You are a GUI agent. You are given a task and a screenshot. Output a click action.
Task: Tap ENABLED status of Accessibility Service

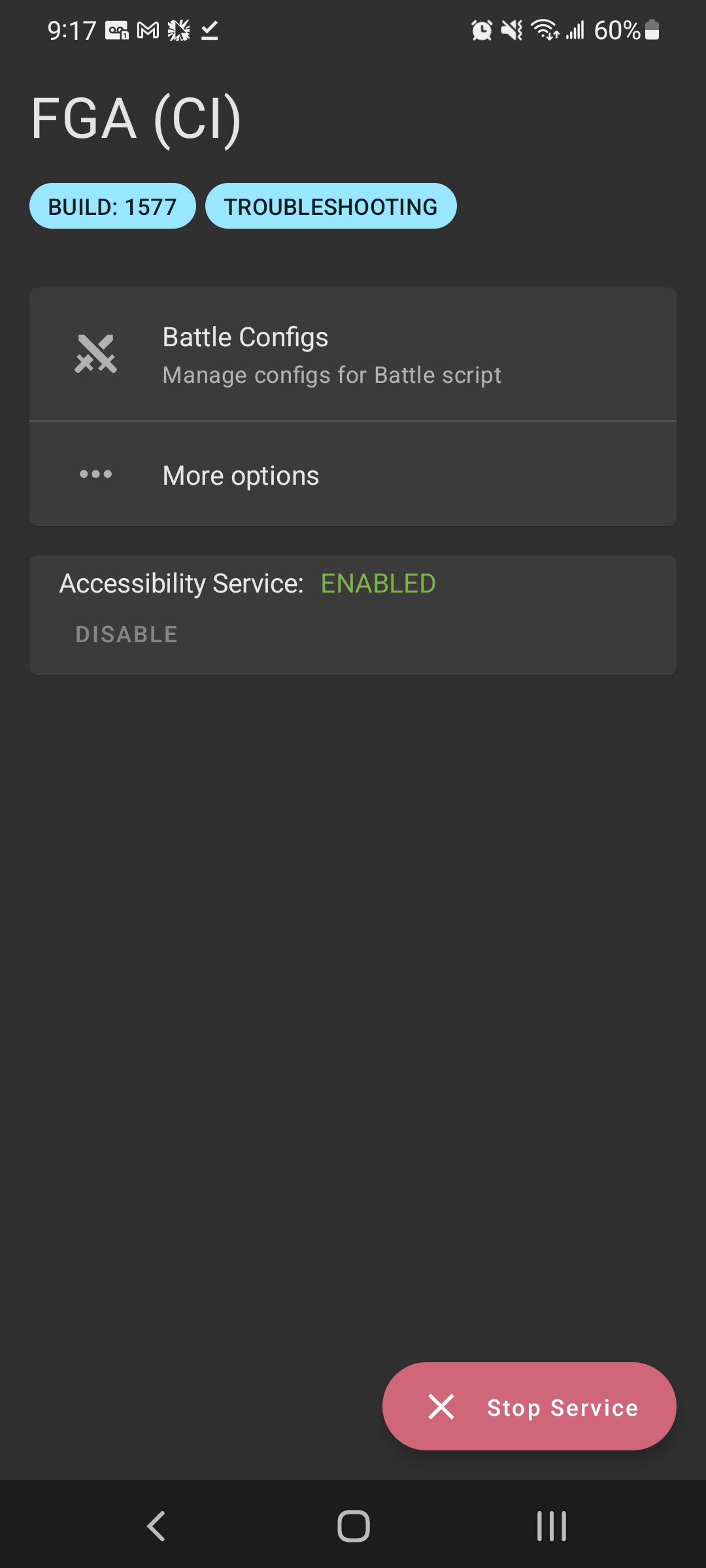(x=378, y=583)
